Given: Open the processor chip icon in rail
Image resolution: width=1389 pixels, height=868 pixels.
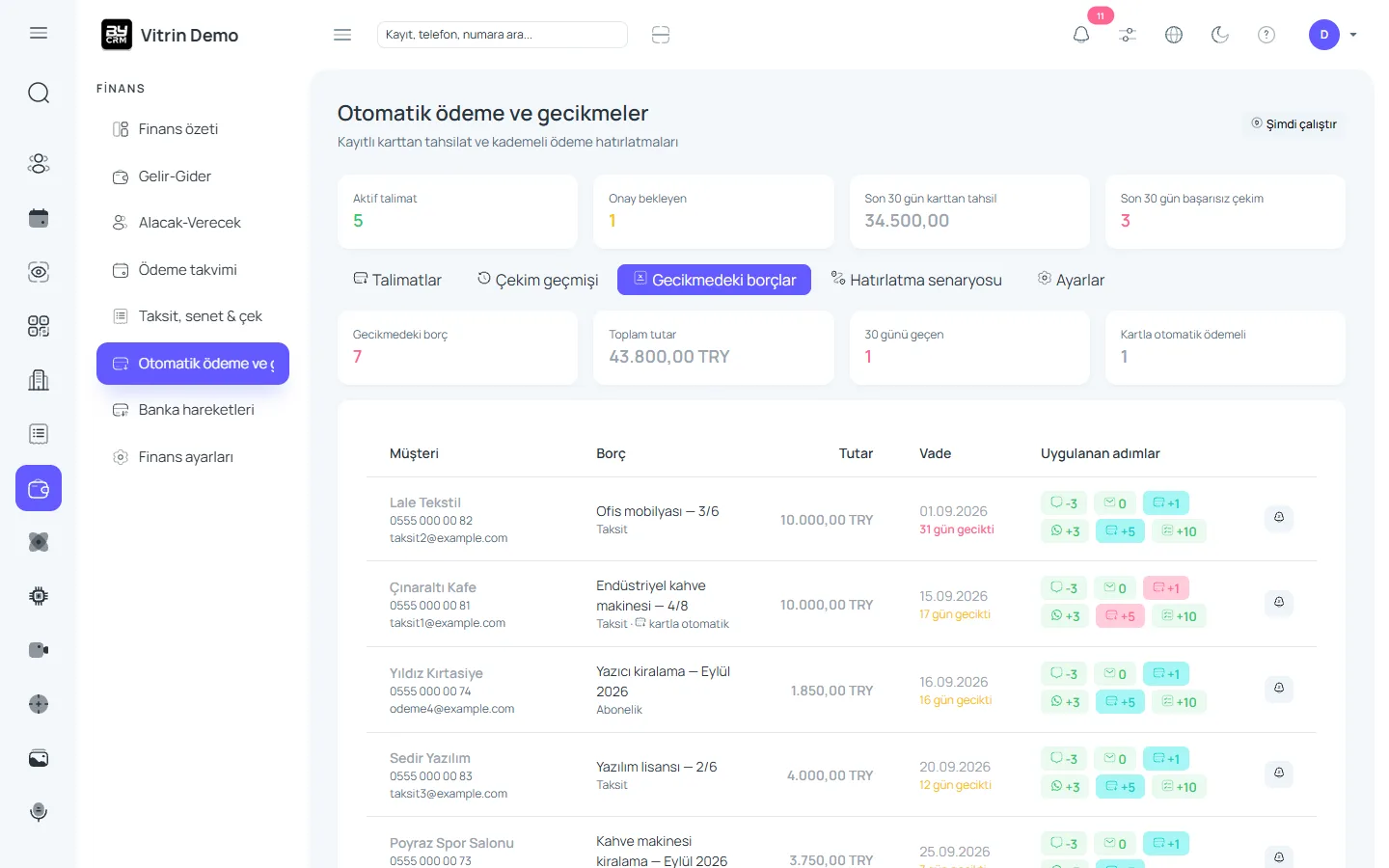Looking at the screenshot, I should pyautogui.click(x=39, y=596).
